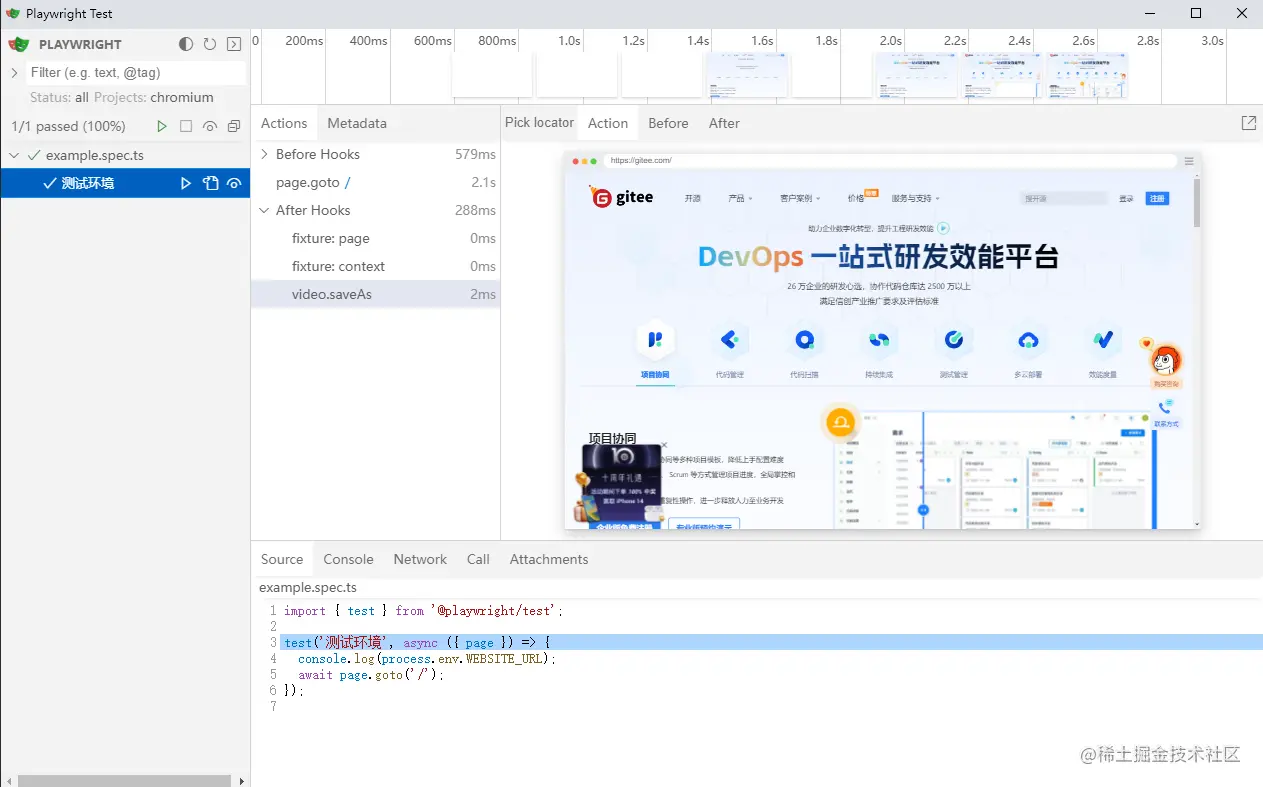Select the page.goto / action row
This screenshot has height=787, width=1263.
[375, 182]
